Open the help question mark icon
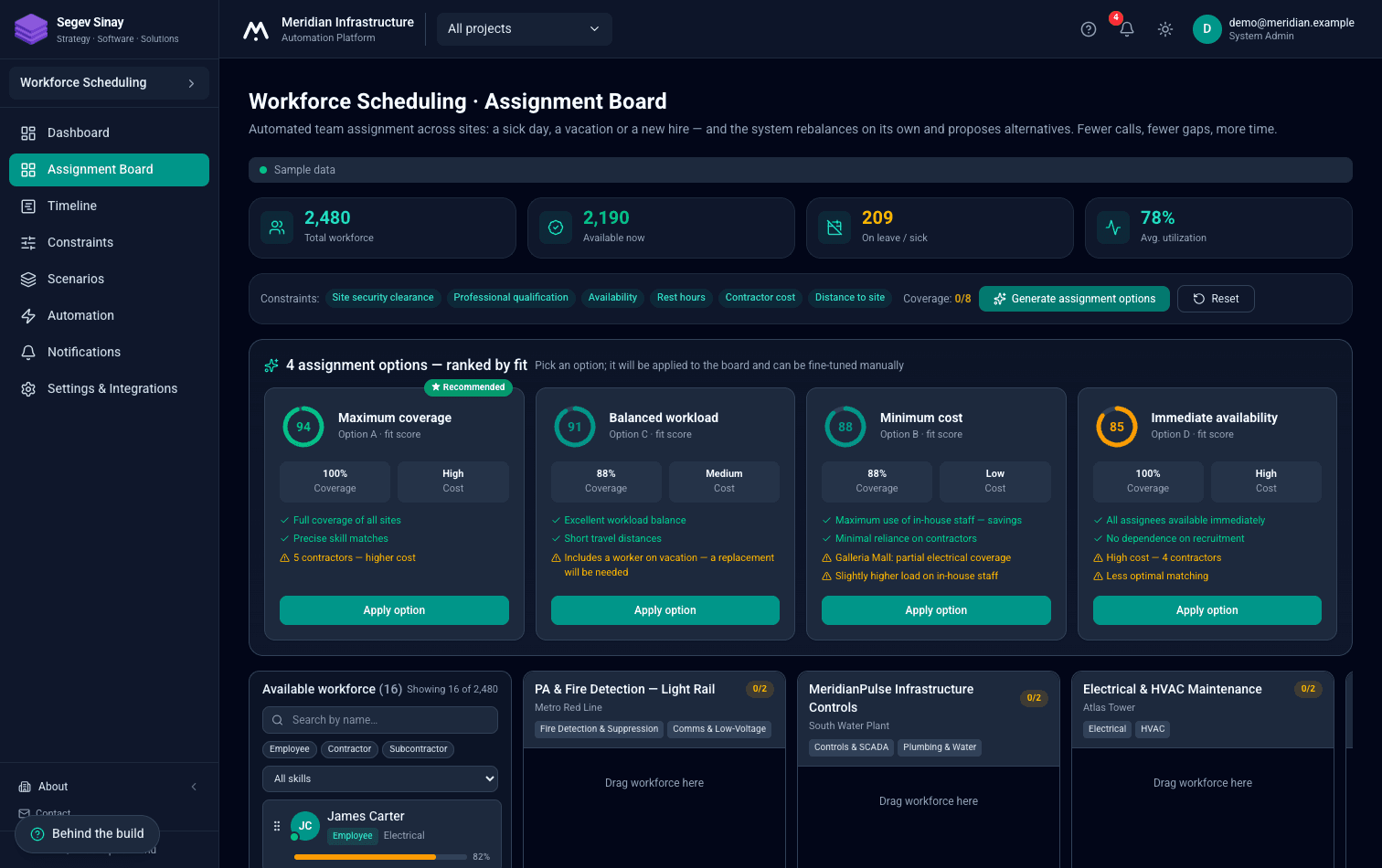This screenshot has height=868, width=1382. click(x=1089, y=29)
